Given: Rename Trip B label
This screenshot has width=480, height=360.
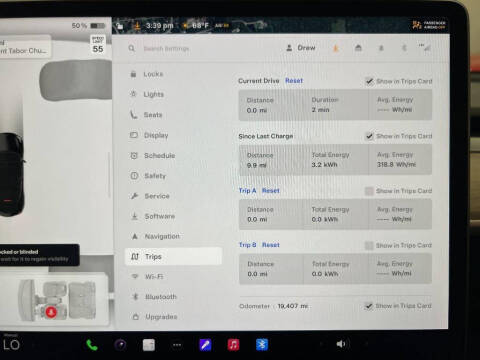Looking at the screenshot, I should click(x=248, y=245).
